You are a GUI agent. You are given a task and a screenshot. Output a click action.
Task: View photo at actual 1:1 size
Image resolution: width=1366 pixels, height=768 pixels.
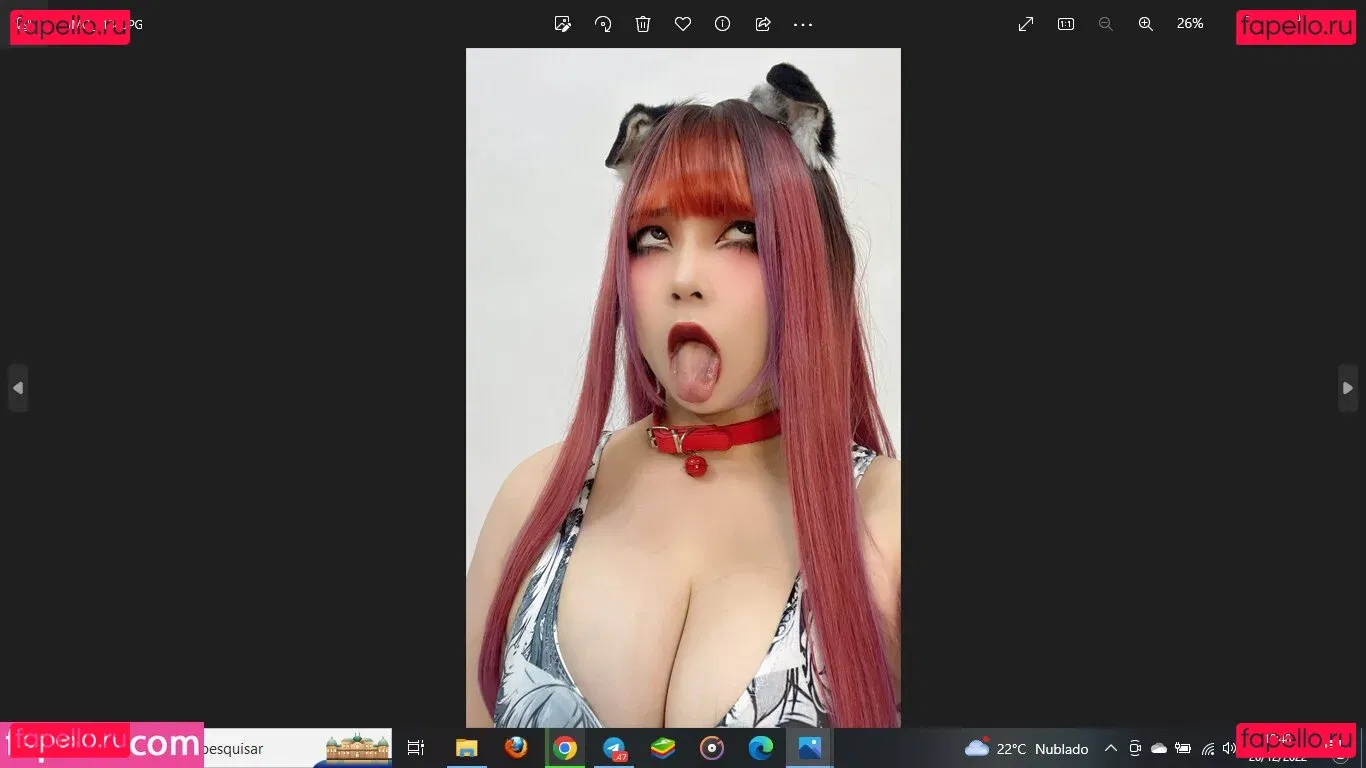1065,23
